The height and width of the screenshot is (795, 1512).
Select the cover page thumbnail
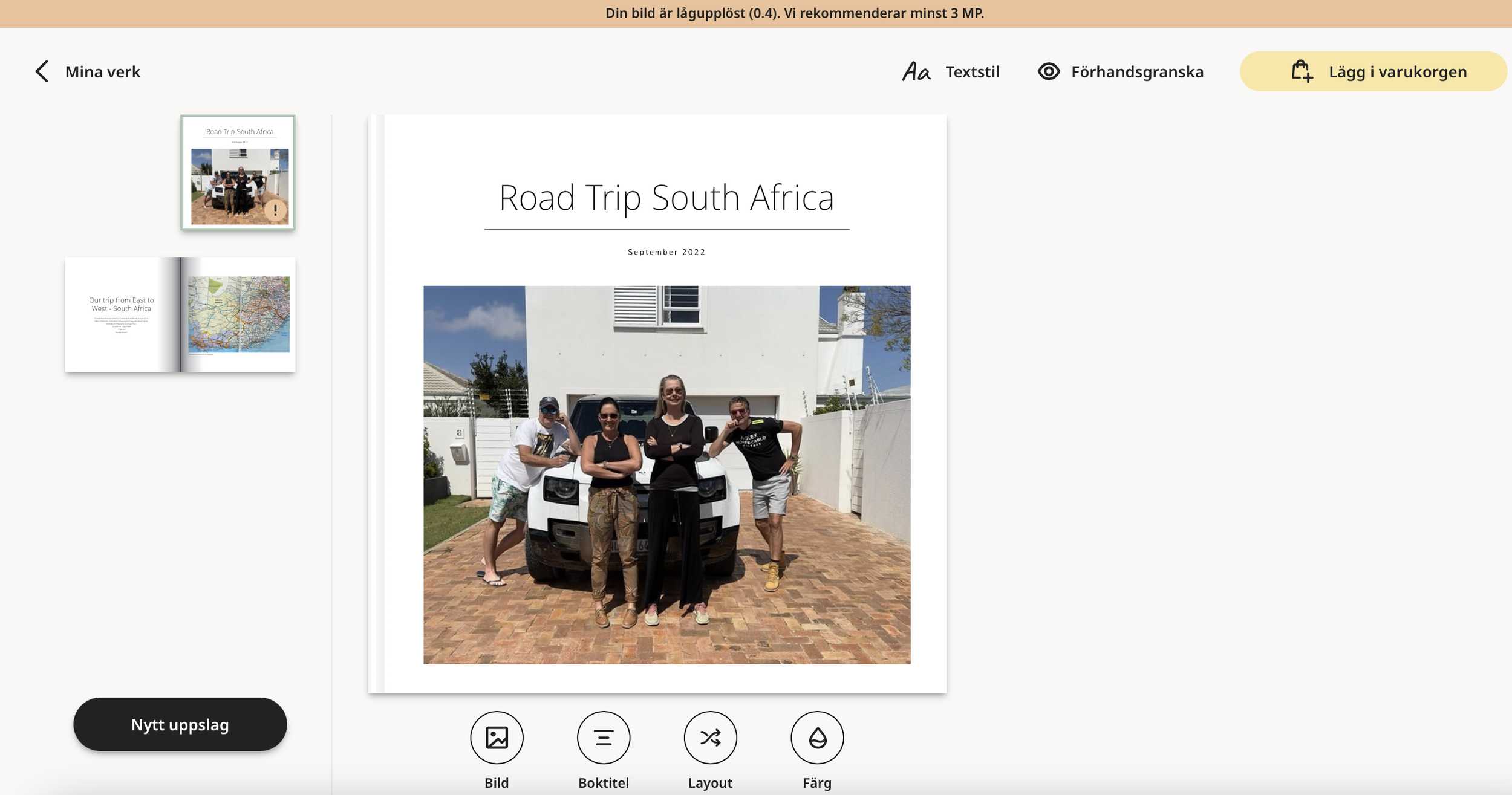coord(238,172)
